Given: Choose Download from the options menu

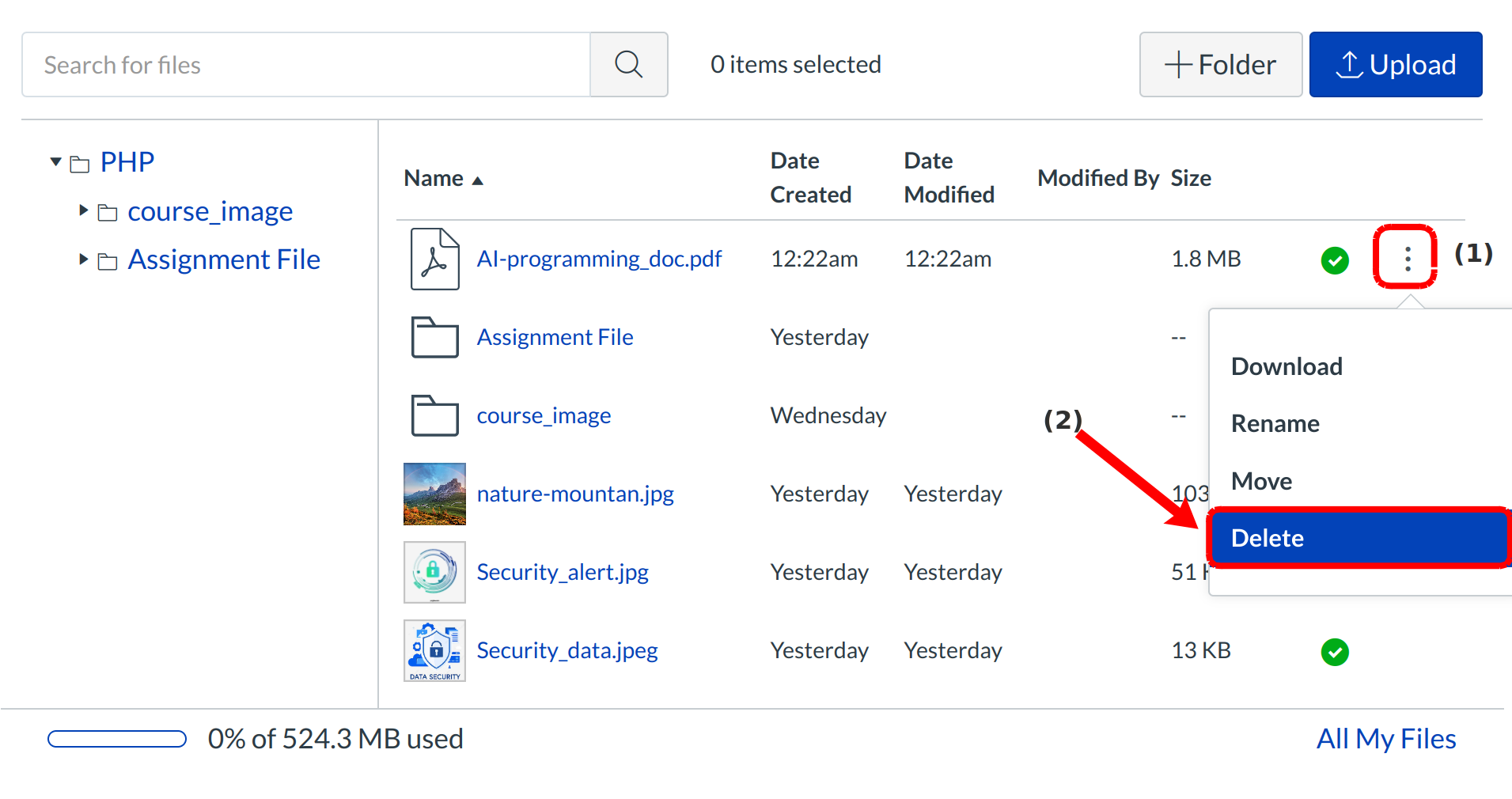Looking at the screenshot, I should 1287,366.
